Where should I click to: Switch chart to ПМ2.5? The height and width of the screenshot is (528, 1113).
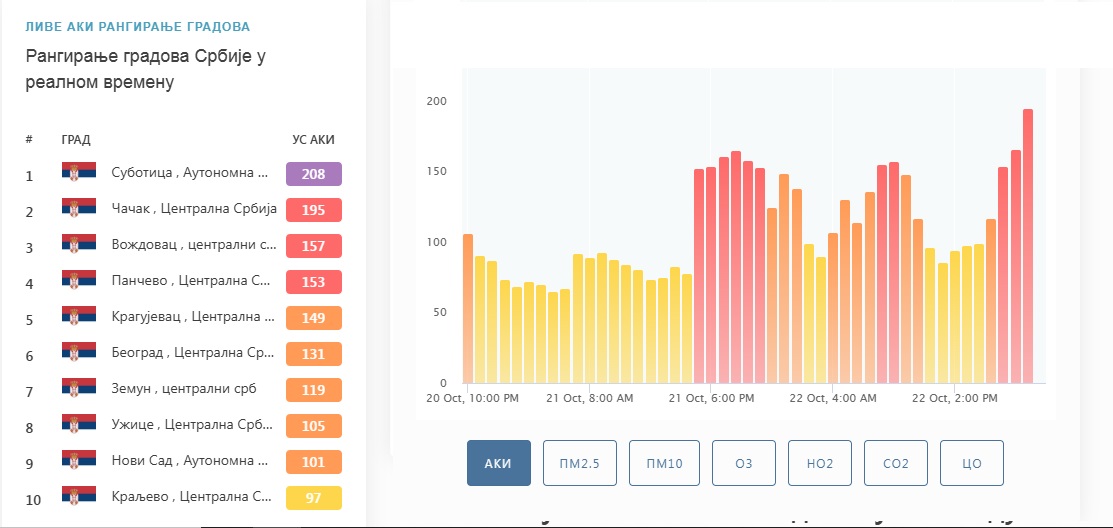coord(580,463)
